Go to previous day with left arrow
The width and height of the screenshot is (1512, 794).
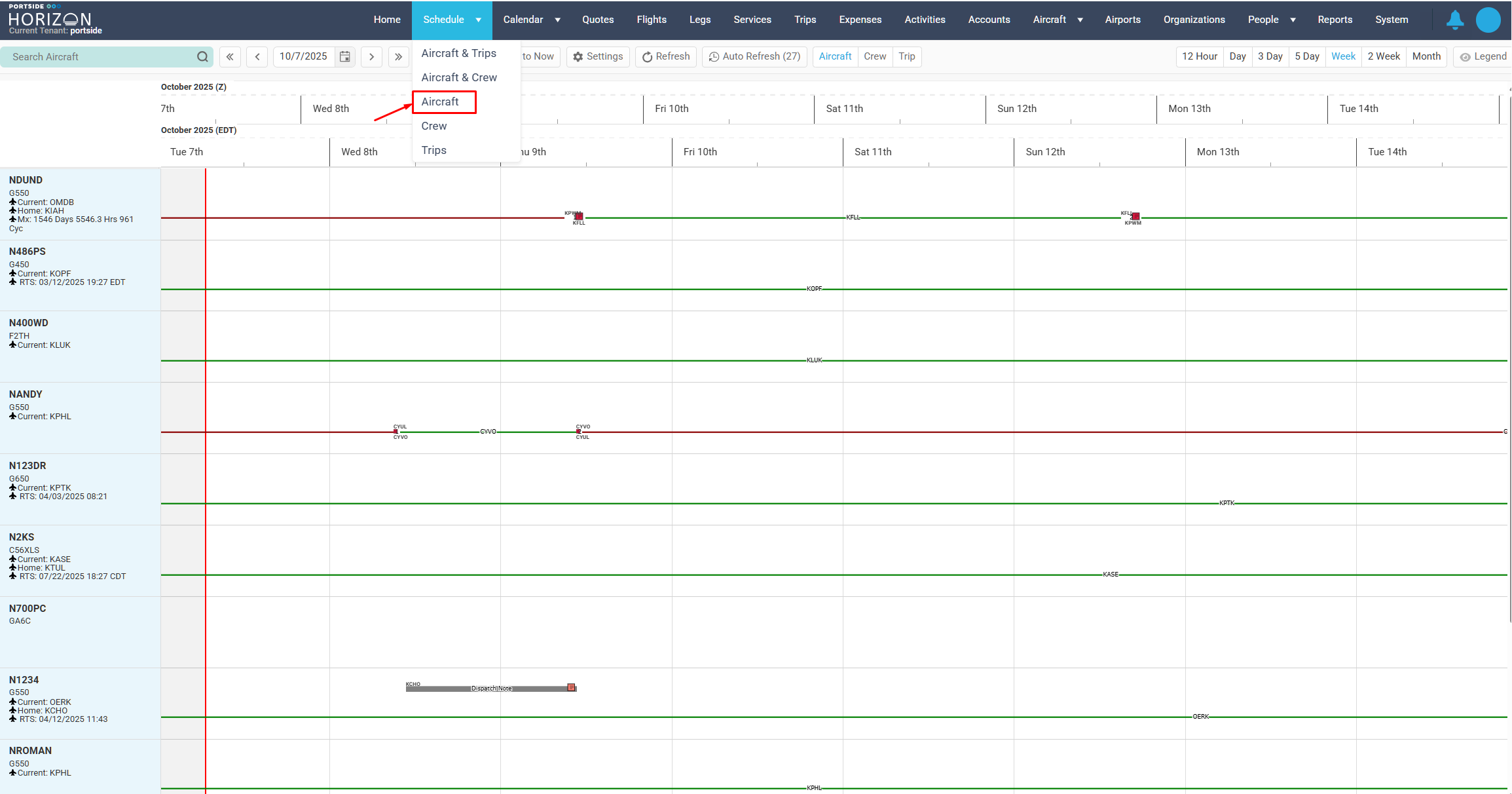click(257, 57)
